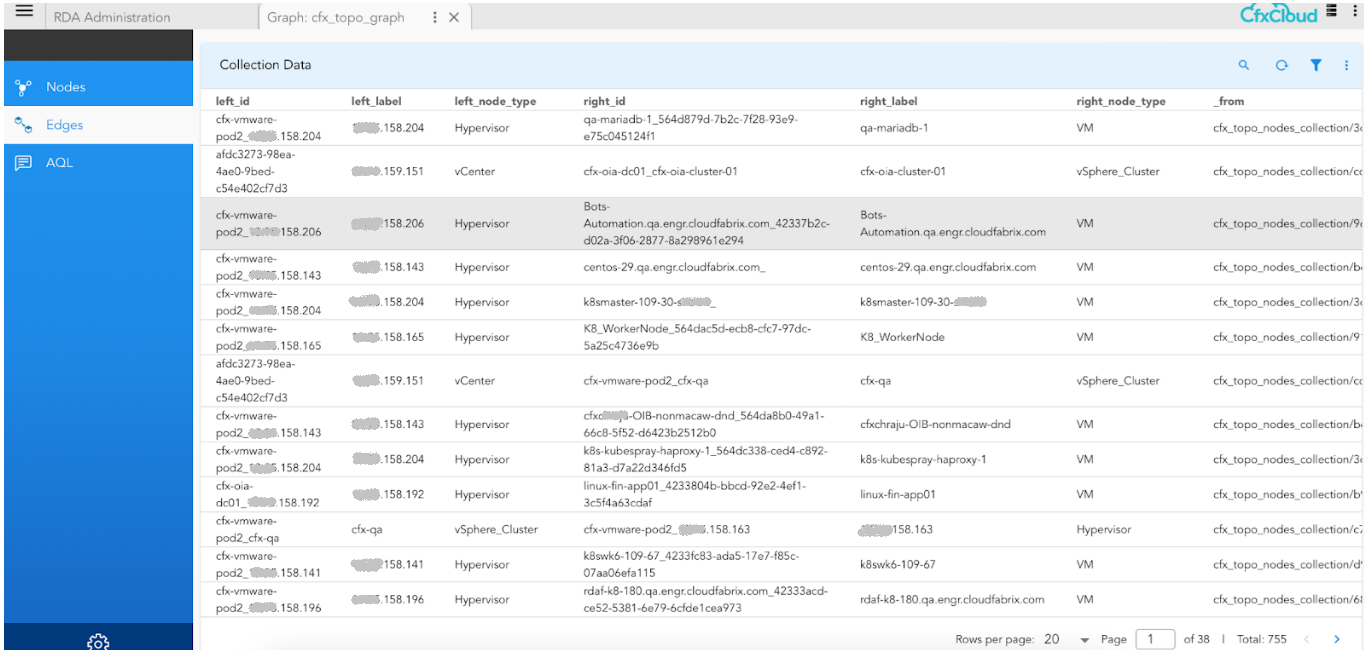Select Edges in the sidebar
This screenshot has width=1369, height=656.
[x=64, y=125]
